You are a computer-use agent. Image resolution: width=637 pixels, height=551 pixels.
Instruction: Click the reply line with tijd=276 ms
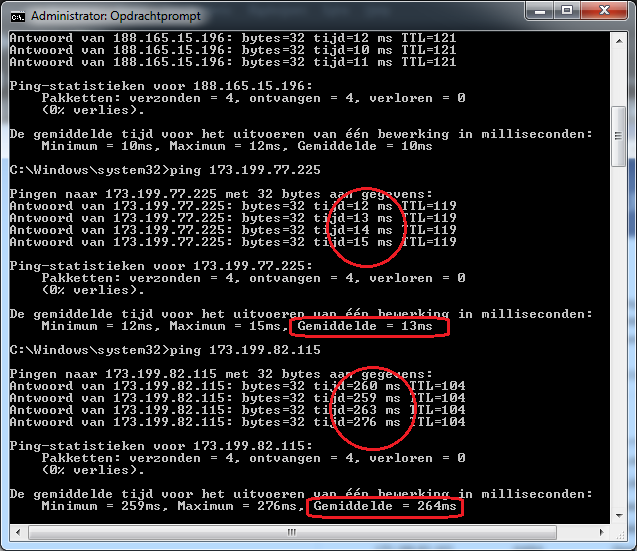(237, 422)
